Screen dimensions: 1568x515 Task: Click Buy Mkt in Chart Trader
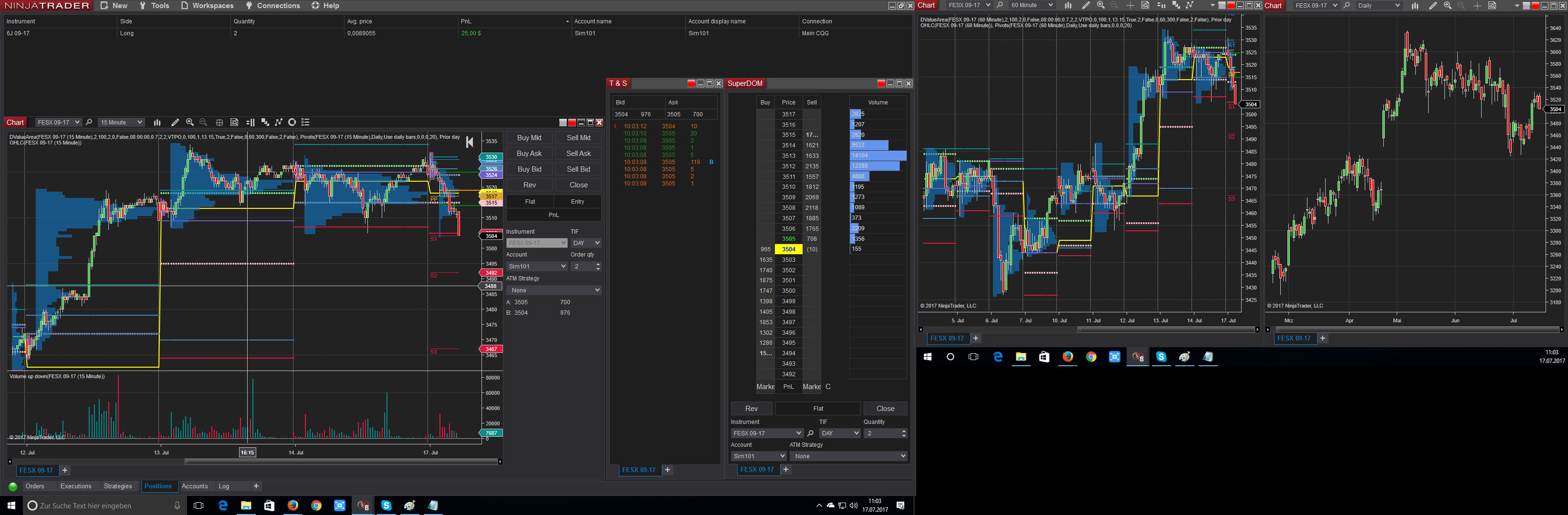pyautogui.click(x=529, y=138)
